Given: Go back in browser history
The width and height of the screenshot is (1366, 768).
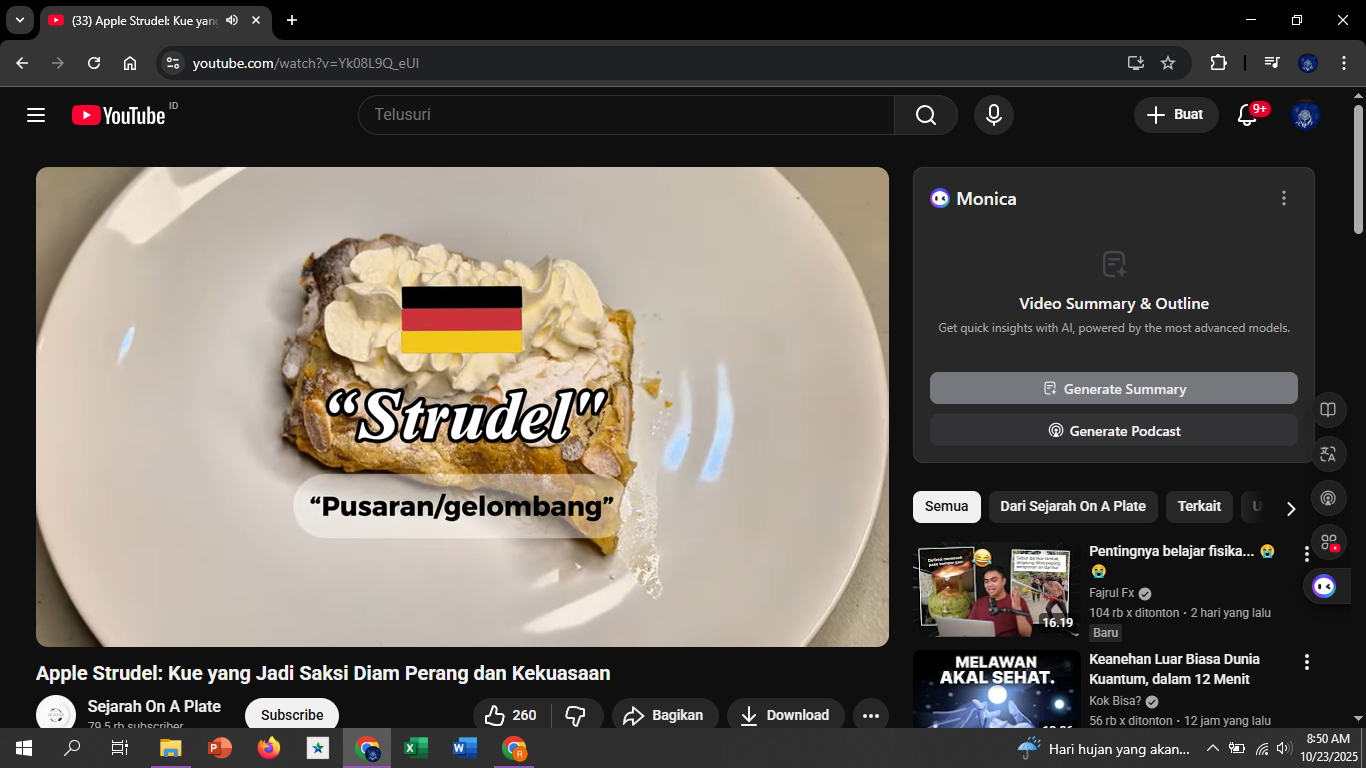Looking at the screenshot, I should [22, 63].
